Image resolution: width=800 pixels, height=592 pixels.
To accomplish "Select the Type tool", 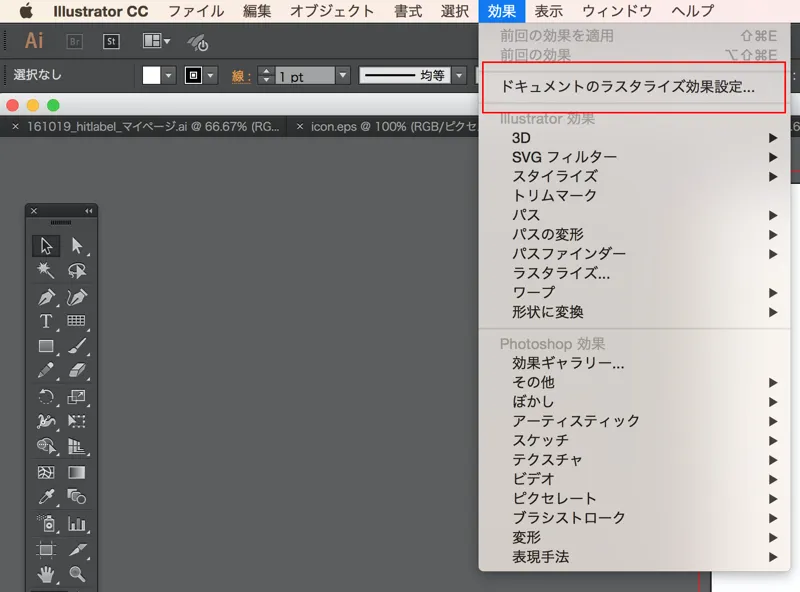I will [46, 320].
